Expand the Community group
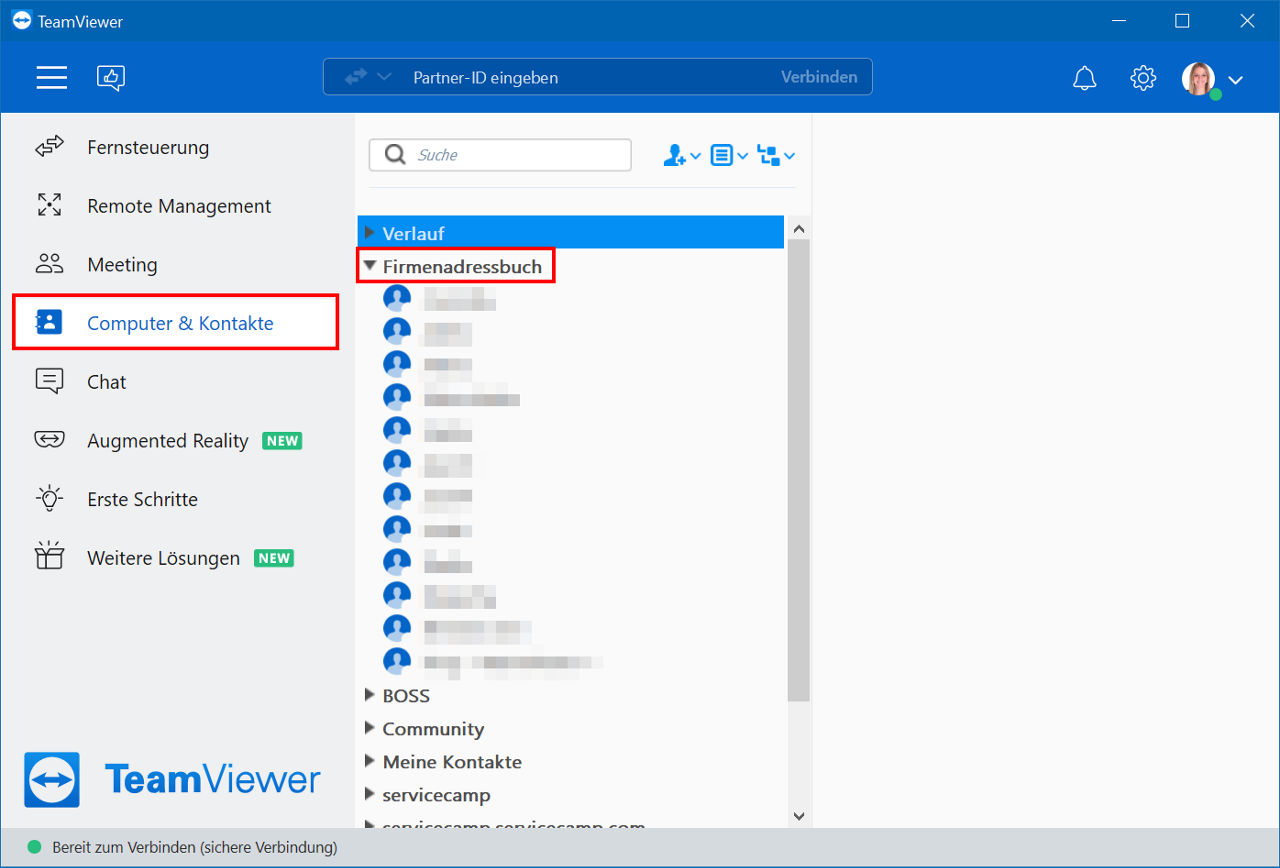This screenshot has width=1280, height=868. point(369,728)
